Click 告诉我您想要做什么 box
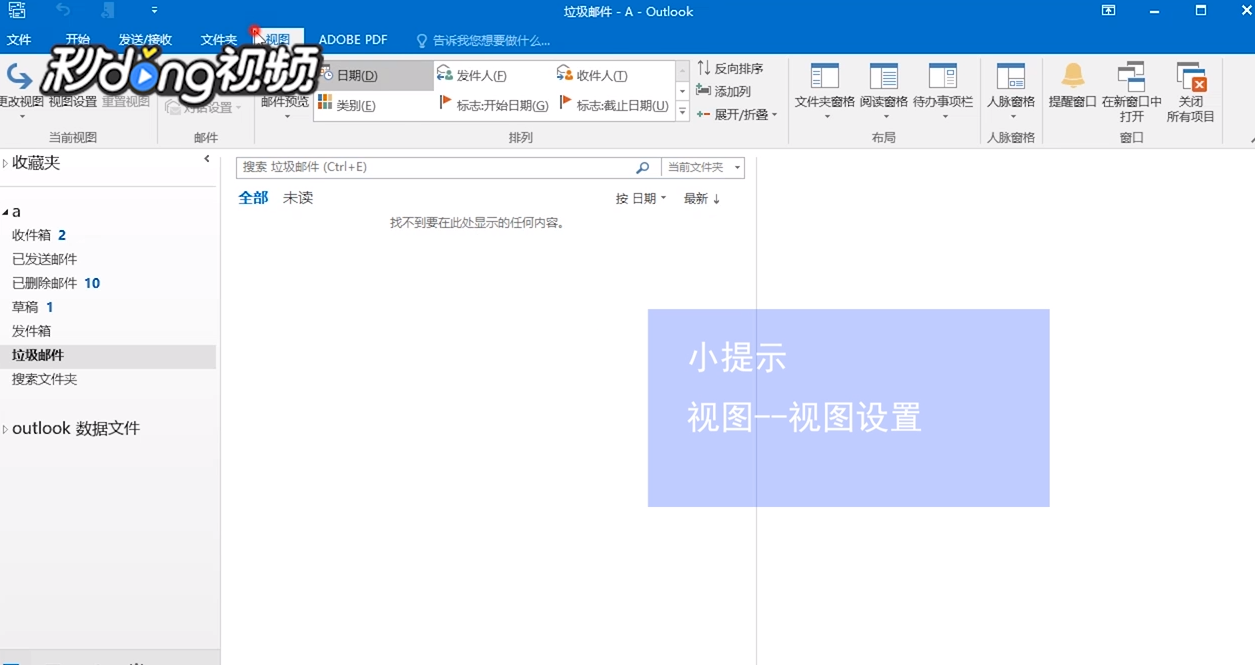The height and width of the screenshot is (665, 1255). (484, 41)
